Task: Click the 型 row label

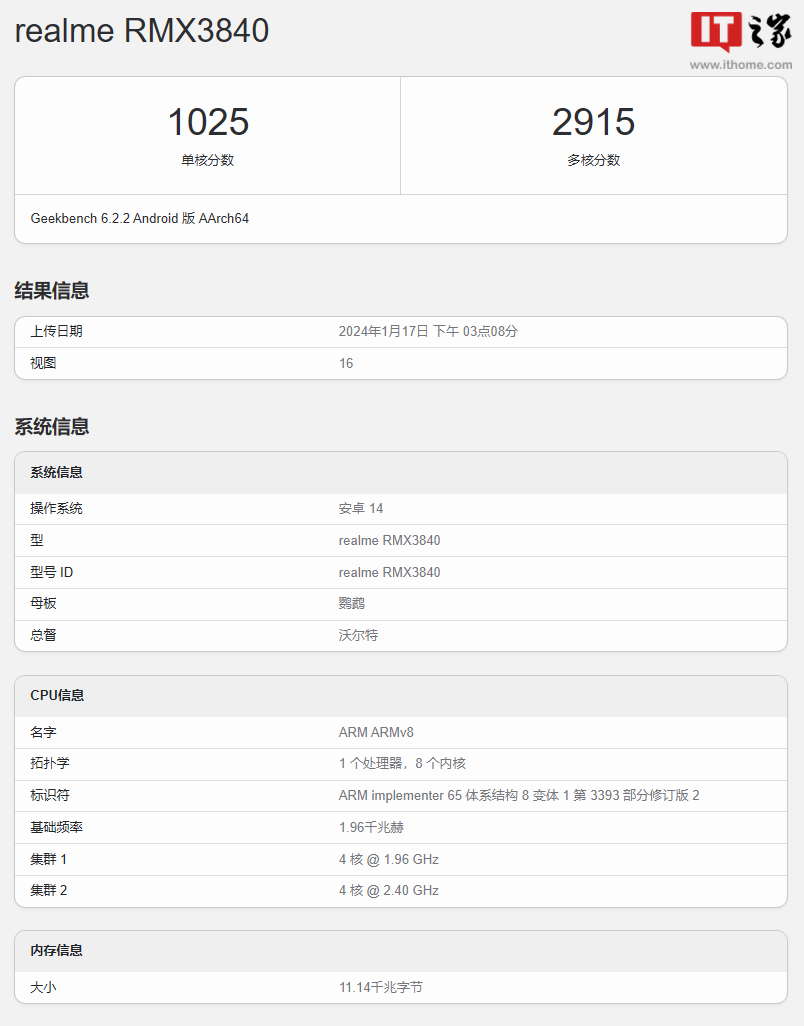Action: tap(37, 540)
